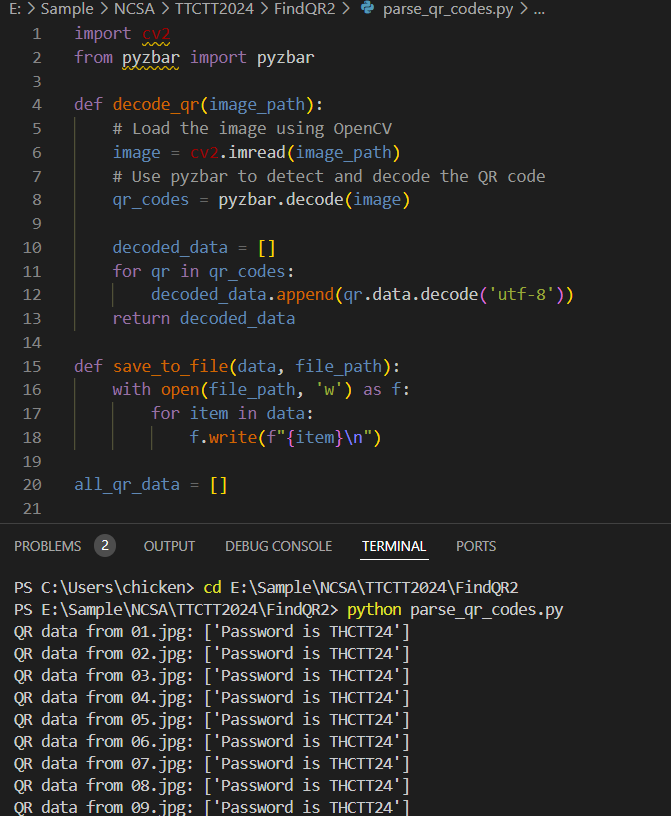Click pyzbar.decode on line 8
The width and height of the screenshot is (671, 816).
(x=281, y=200)
